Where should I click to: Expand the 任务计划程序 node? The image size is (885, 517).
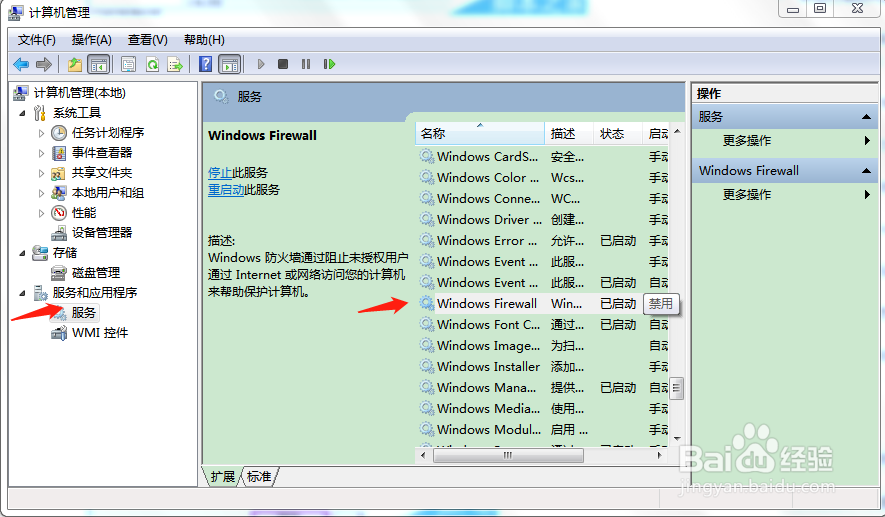pyautogui.click(x=41, y=133)
